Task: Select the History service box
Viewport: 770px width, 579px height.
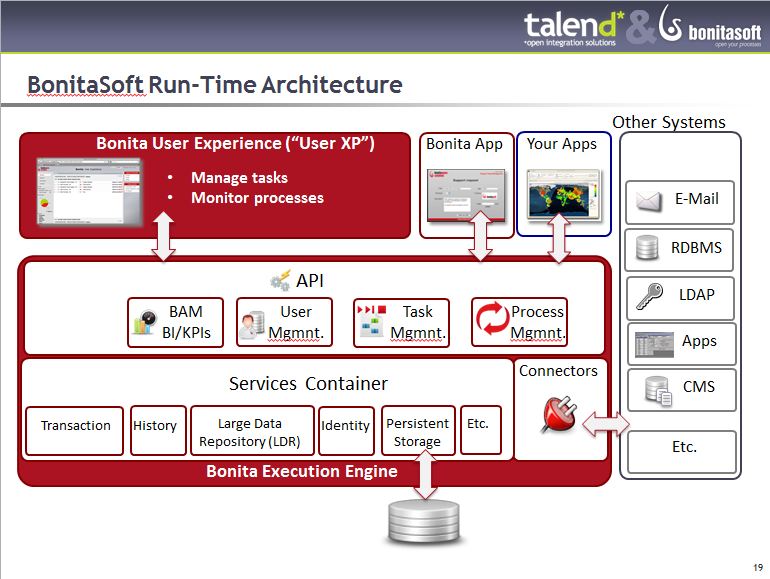Action: tap(158, 430)
